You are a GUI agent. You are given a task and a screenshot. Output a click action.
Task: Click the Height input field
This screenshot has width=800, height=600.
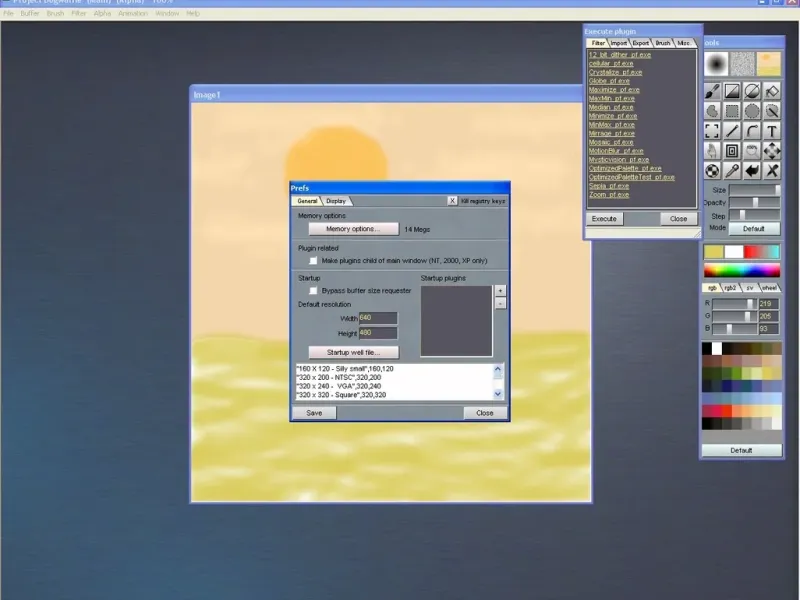(x=378, y=333)
